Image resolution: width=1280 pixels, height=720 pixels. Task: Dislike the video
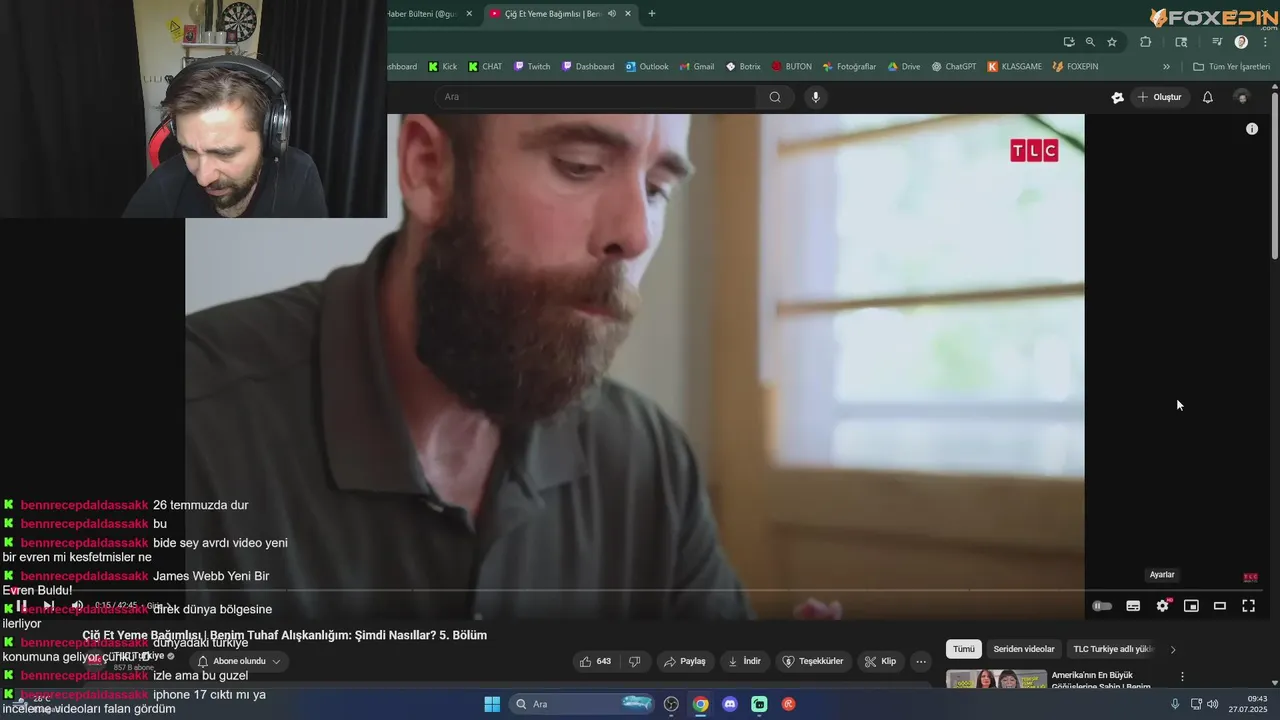tap(634, 661)
